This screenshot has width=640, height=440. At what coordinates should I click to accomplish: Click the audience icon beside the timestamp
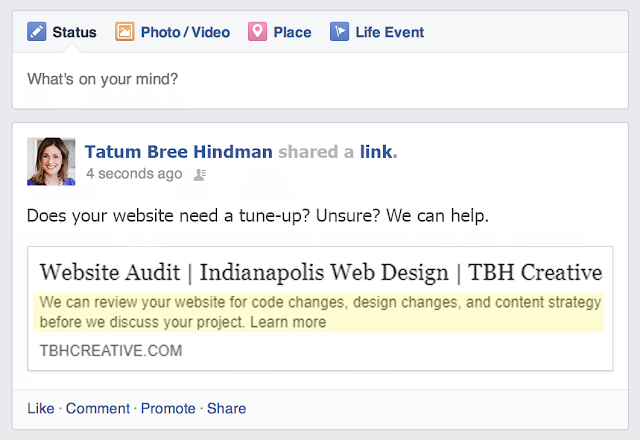[x=200, y=174]
